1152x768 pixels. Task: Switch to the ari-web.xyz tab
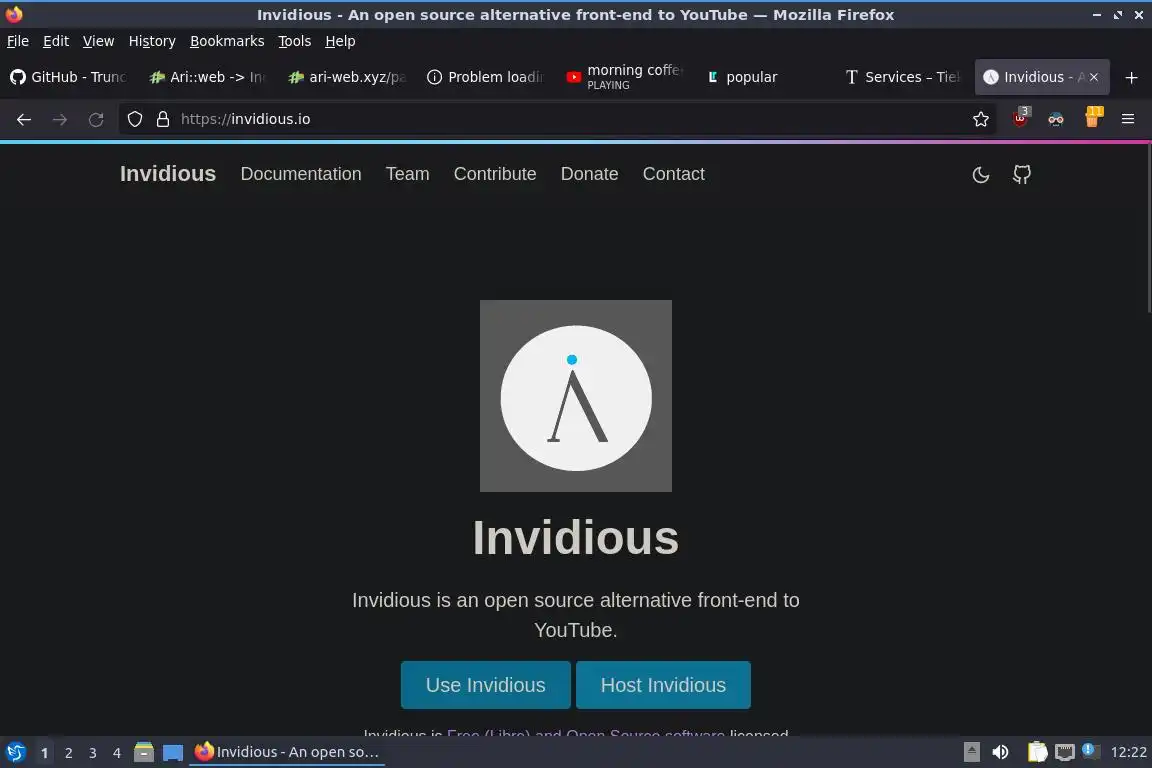(347, 77)
